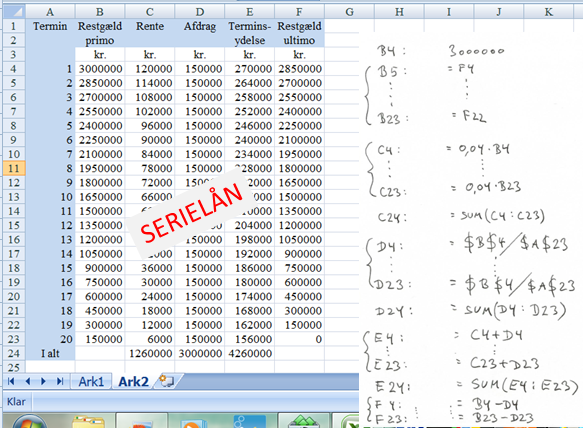
Task: Jump to the first sheet with the navigation arrow
Action: 11,381
